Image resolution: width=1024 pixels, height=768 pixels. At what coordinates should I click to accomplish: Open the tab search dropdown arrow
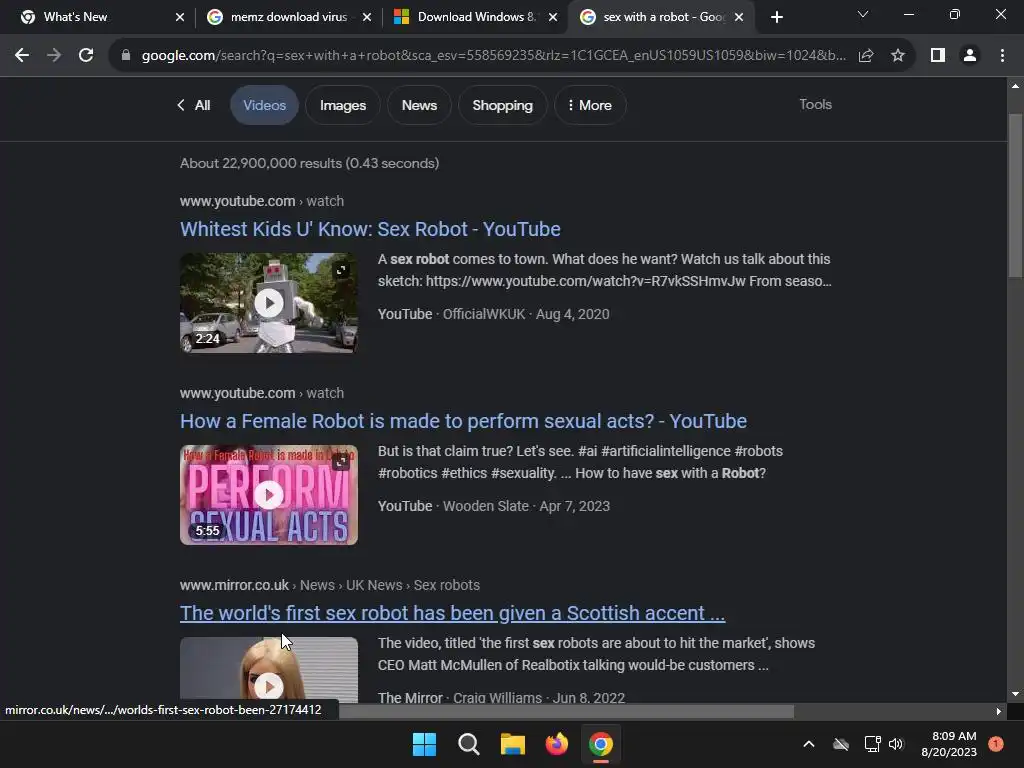point(863,14)
